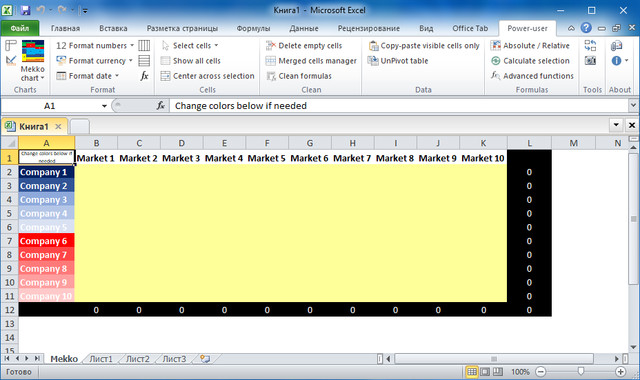
Task: Open the Mekko chart tool
Action: click(x=33, y=60)
